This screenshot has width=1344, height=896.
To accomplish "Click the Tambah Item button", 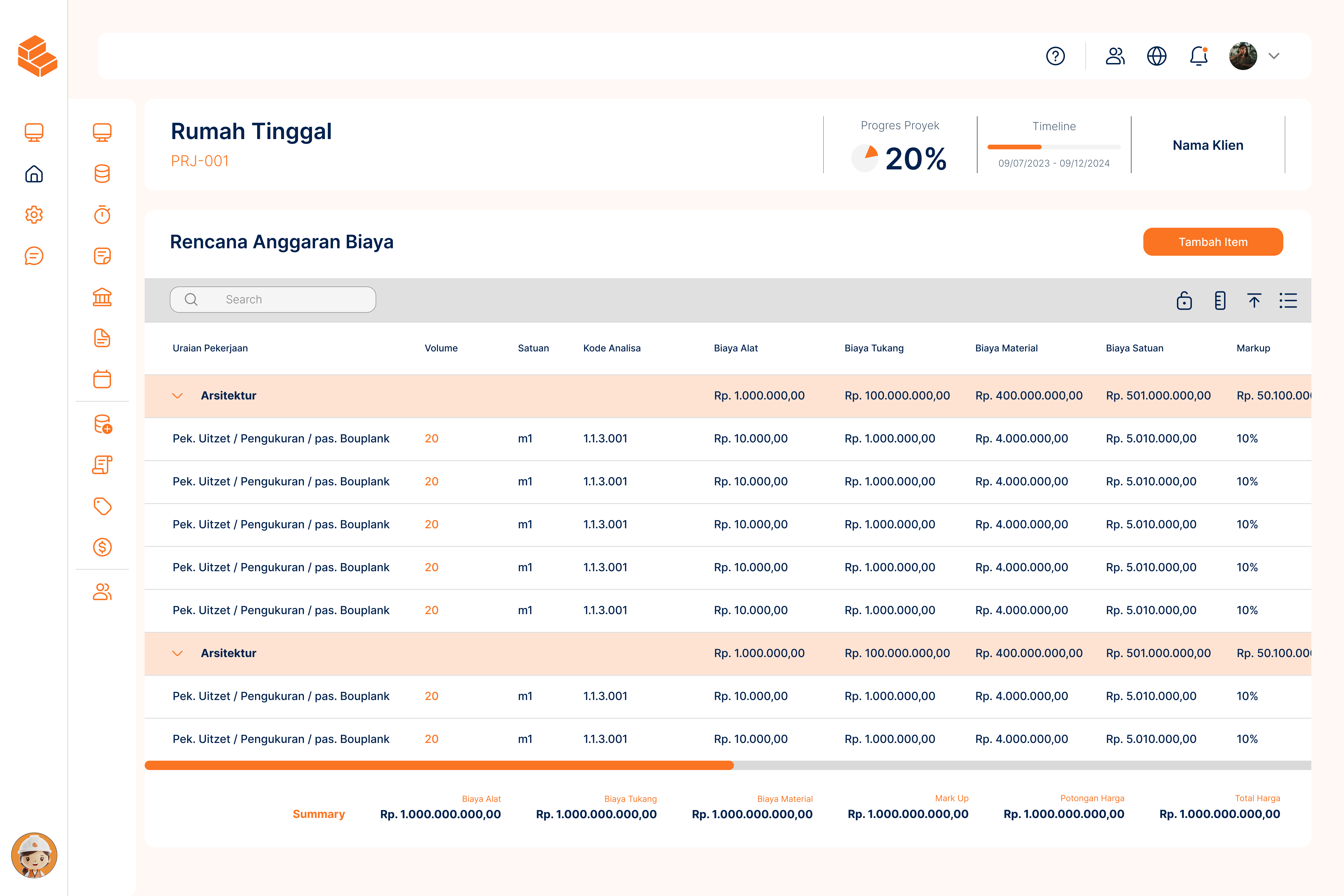I will point(1213,242).
